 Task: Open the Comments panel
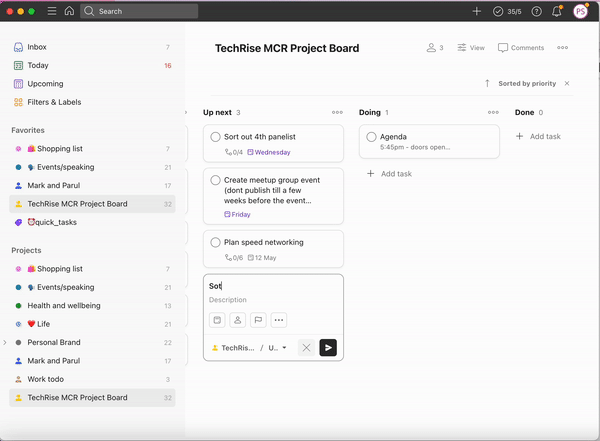[521, 47]
